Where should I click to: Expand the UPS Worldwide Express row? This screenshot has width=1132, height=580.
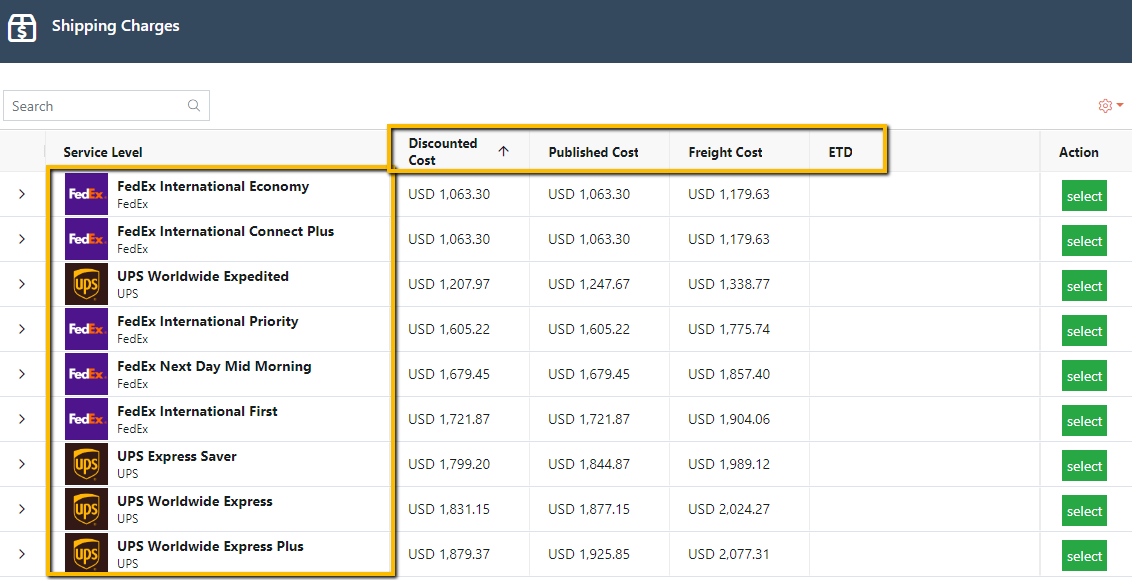pyautogui.click(x=22, y=508)
